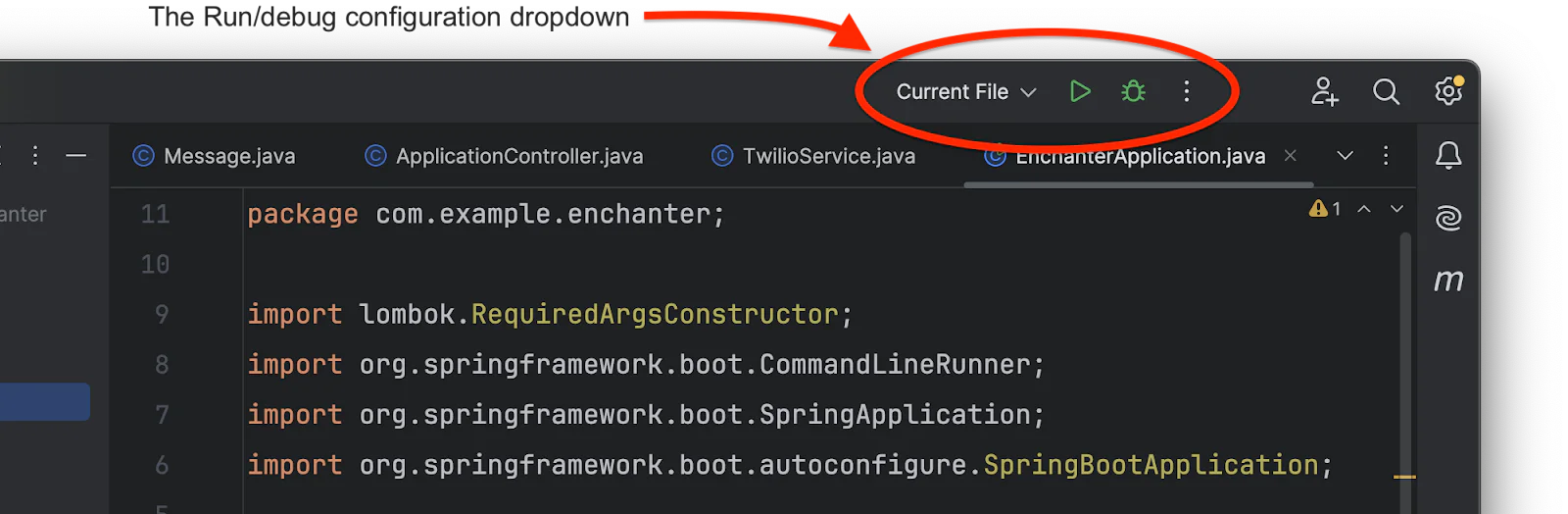Open IDE settings gear
The width and height of the screenshot is (1568, 514).
coord(1448,90)
